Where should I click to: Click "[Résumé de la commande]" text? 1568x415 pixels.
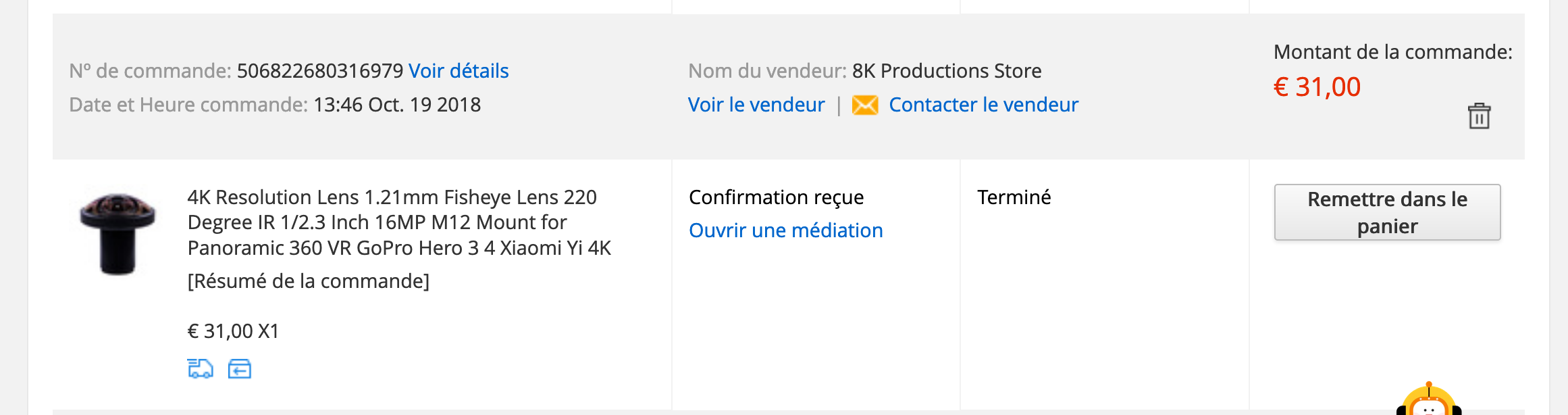(308, 281)
